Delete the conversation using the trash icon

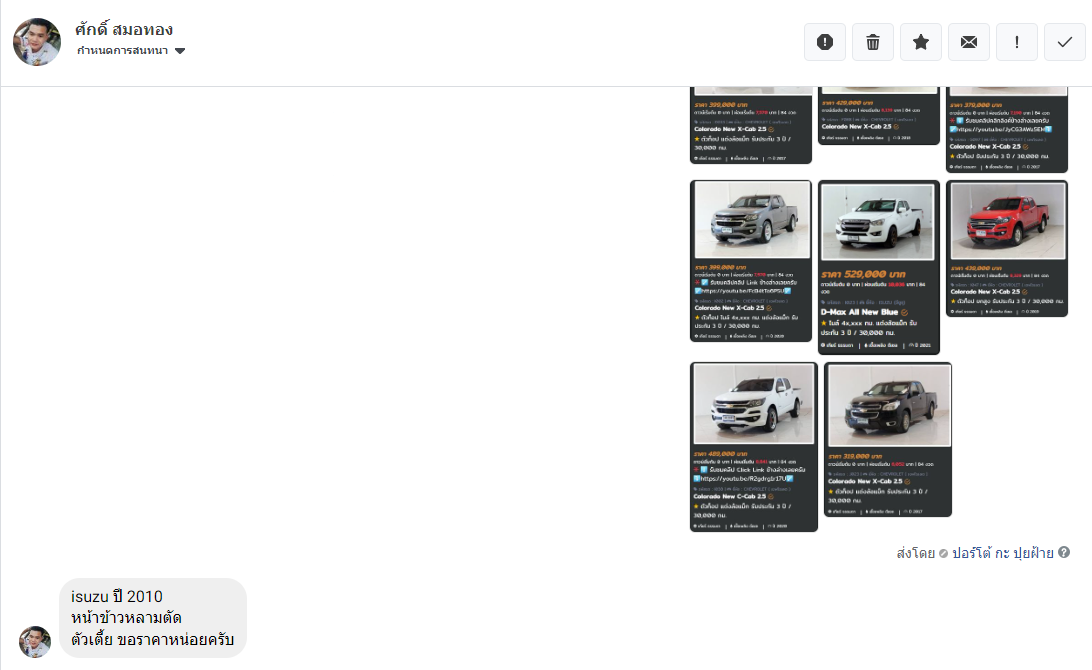coord(873,42)
